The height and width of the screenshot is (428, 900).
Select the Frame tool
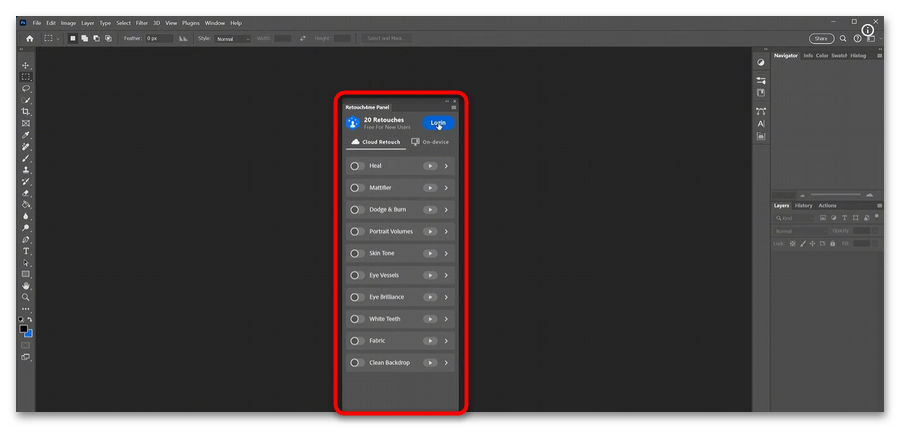(26, 123)
